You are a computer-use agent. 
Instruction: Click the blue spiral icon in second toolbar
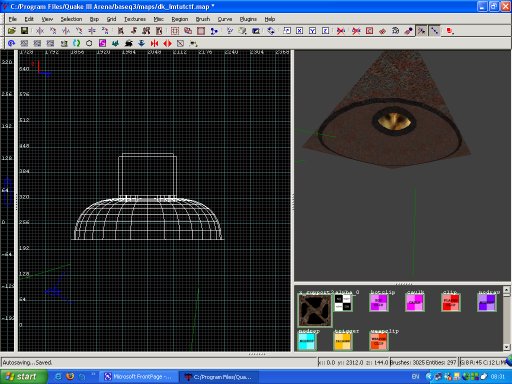11,43
